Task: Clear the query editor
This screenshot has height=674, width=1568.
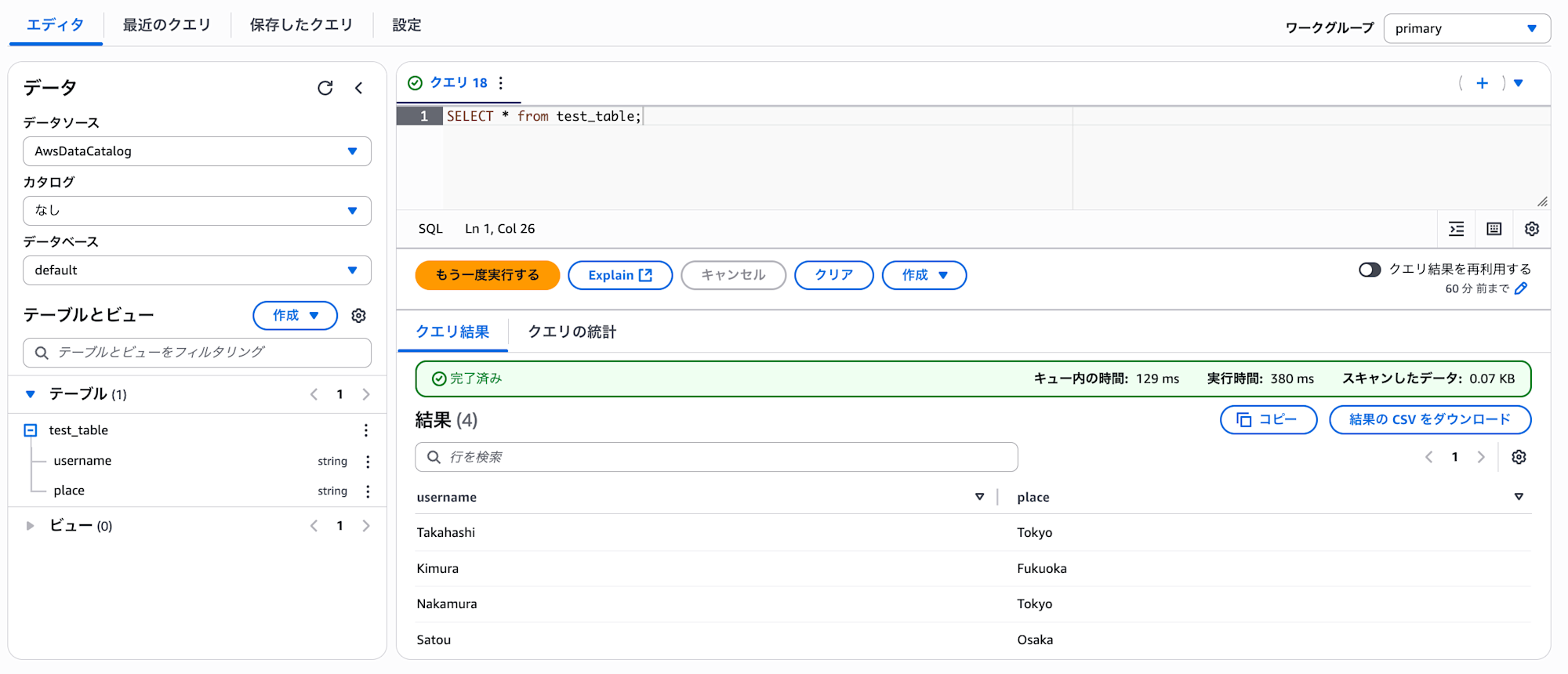Action: coord(833,275)
